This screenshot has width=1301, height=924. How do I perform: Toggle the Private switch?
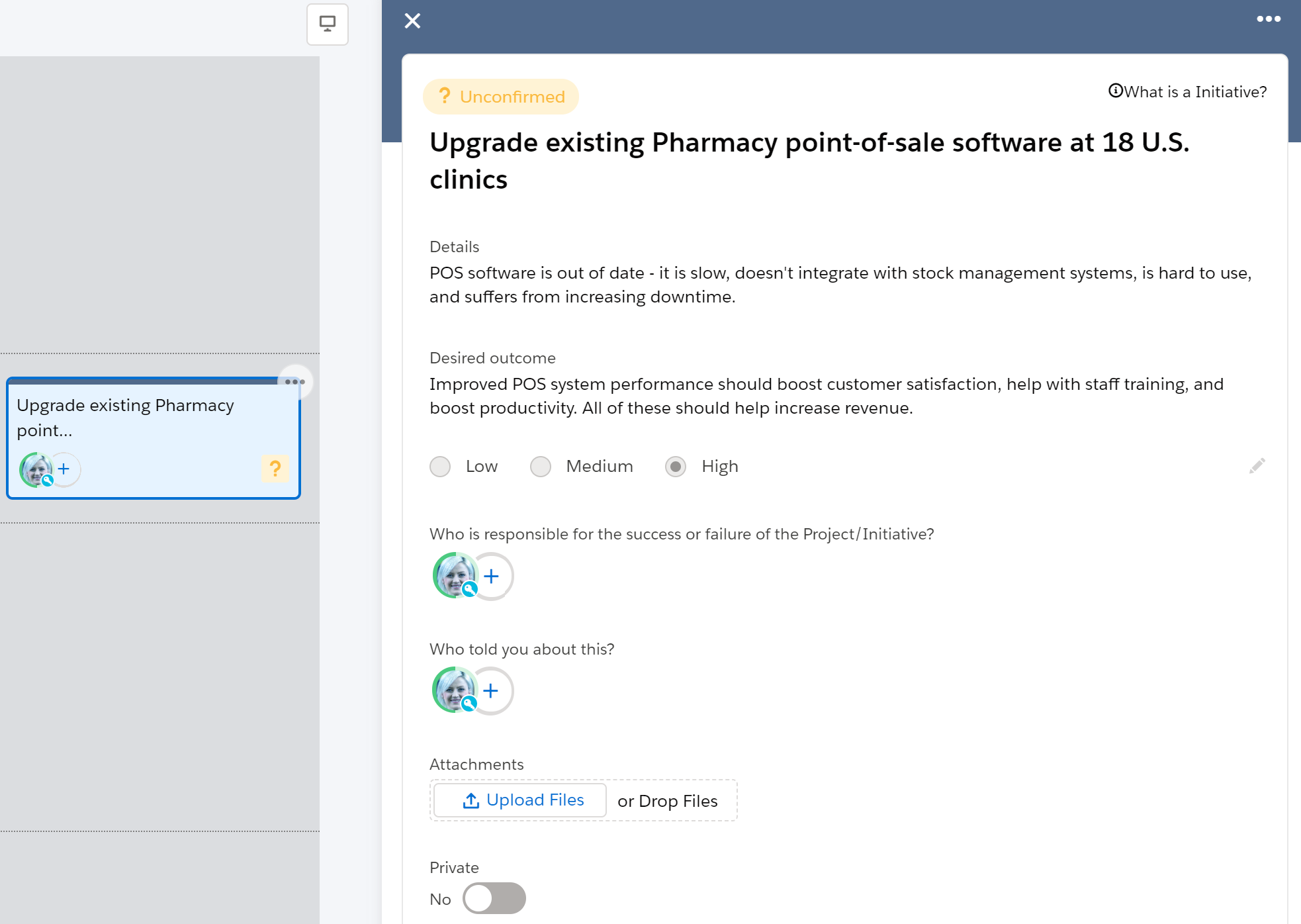494,898
